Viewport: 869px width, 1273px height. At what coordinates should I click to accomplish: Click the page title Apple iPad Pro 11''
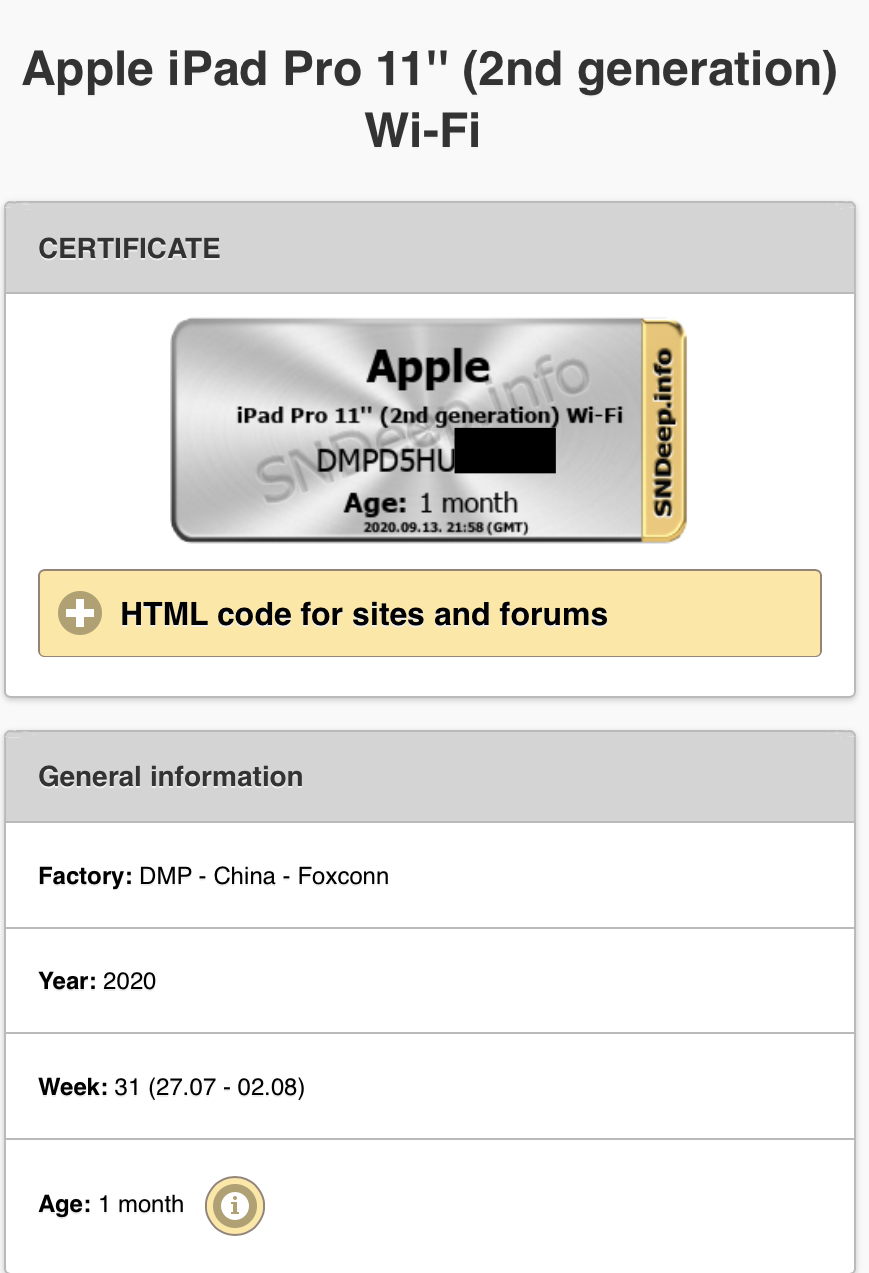pos(430,71)
